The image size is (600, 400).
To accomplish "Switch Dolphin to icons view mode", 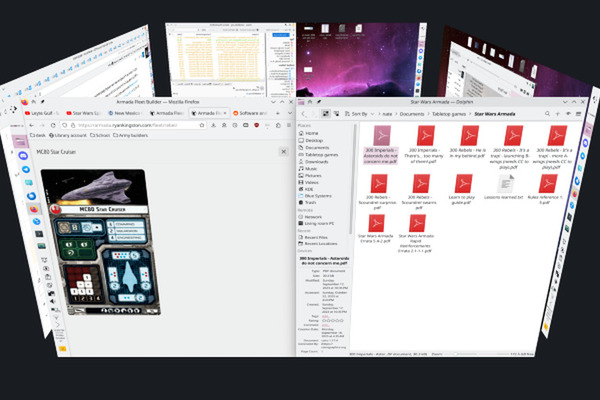I will point(324,116).
